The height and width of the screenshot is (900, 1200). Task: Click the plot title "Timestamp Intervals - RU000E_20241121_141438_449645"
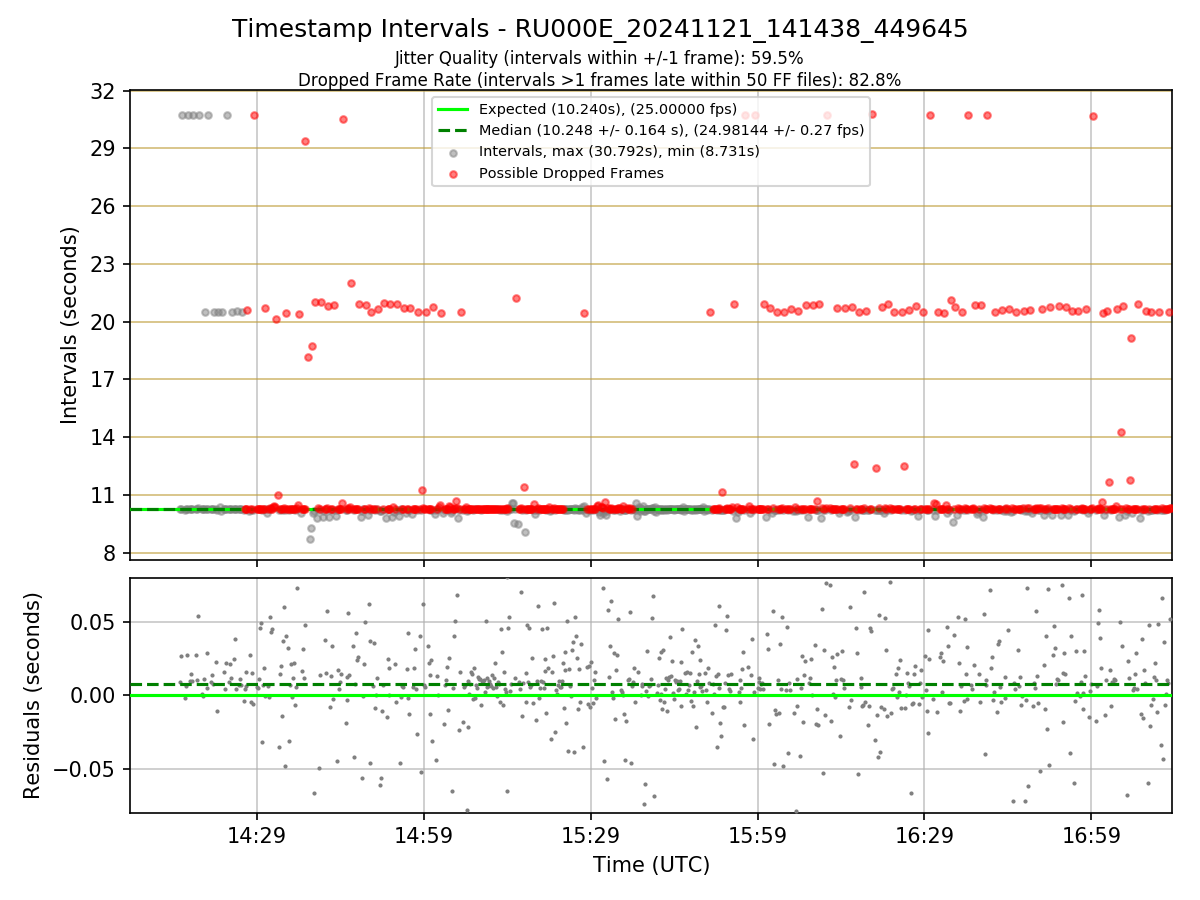[x=600, y=29]
